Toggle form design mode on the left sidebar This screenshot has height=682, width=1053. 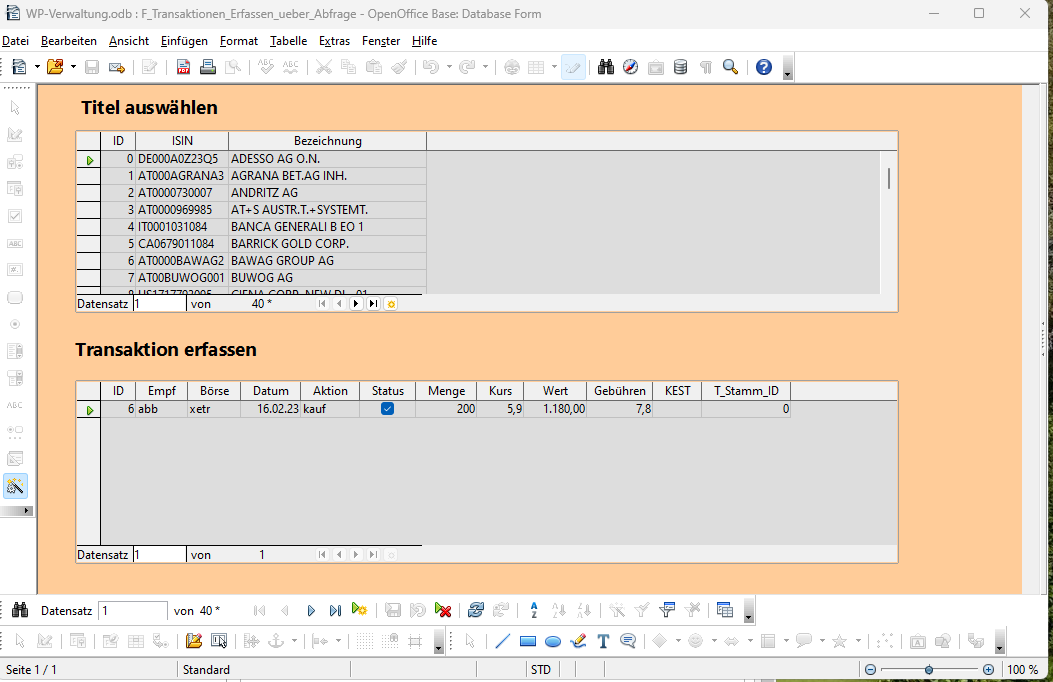15,486
